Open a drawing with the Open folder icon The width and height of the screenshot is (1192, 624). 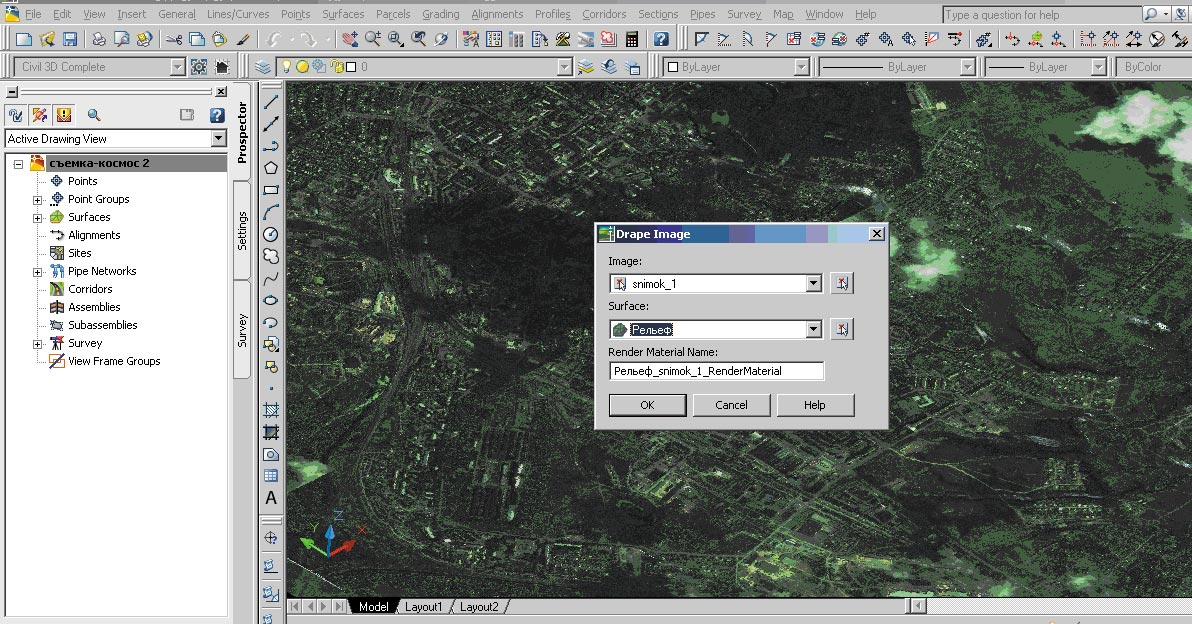click(47, 39)
